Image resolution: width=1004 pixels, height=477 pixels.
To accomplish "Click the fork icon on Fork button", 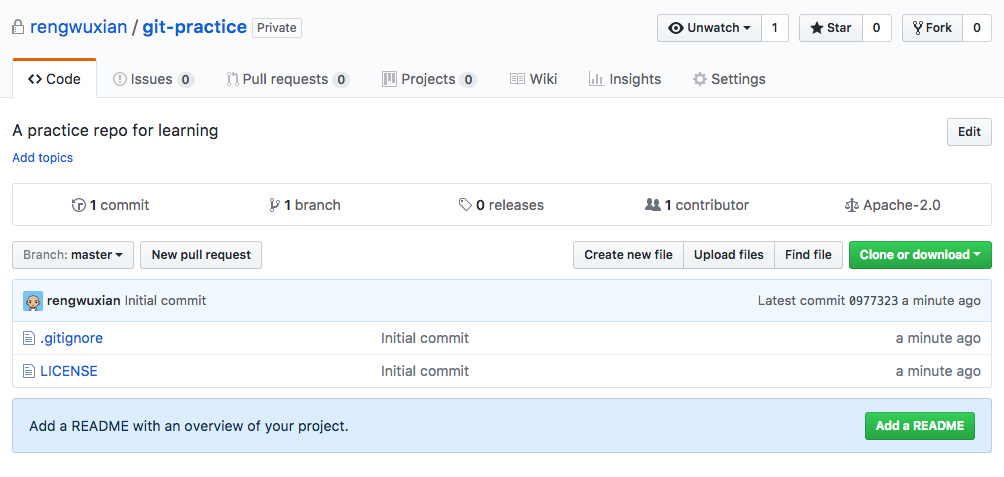I will (918, 28).
